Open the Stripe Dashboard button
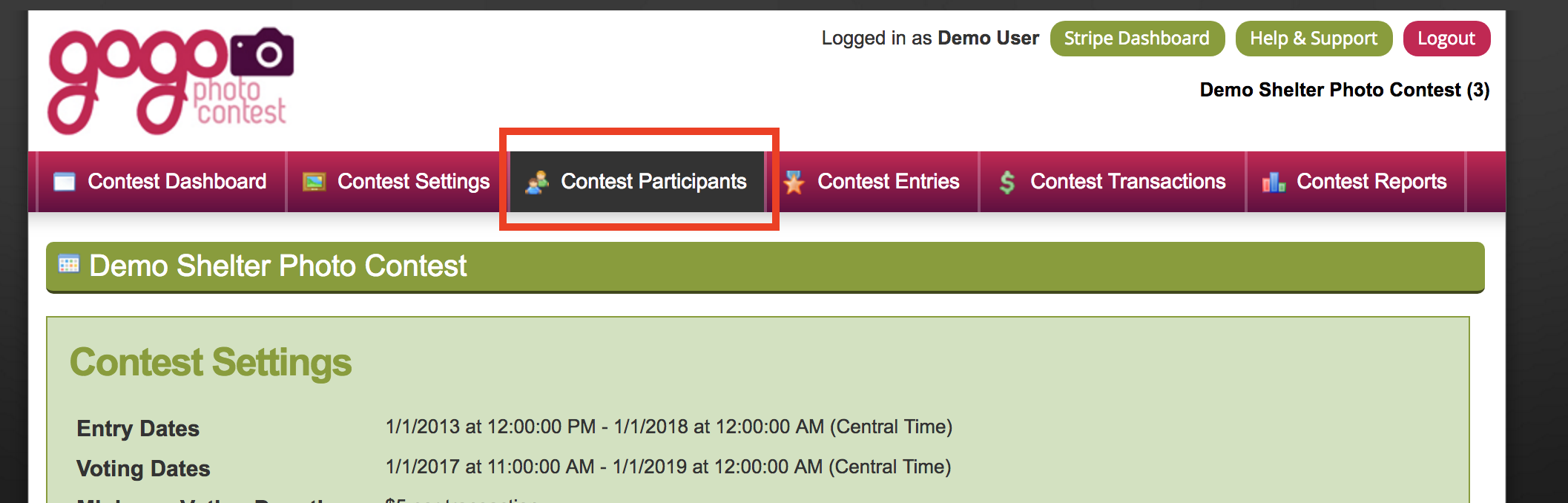 coord(1137,39)
